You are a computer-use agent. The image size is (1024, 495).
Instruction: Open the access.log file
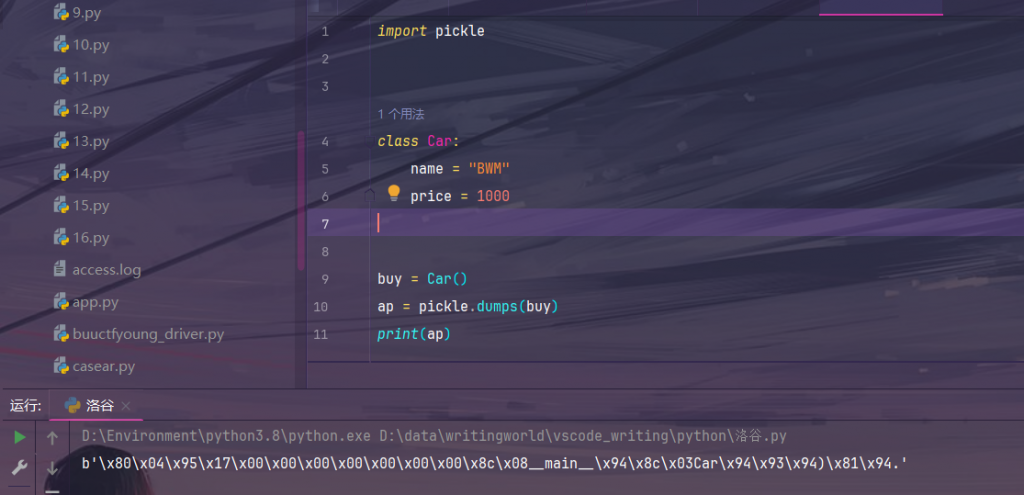pos(97,270)
